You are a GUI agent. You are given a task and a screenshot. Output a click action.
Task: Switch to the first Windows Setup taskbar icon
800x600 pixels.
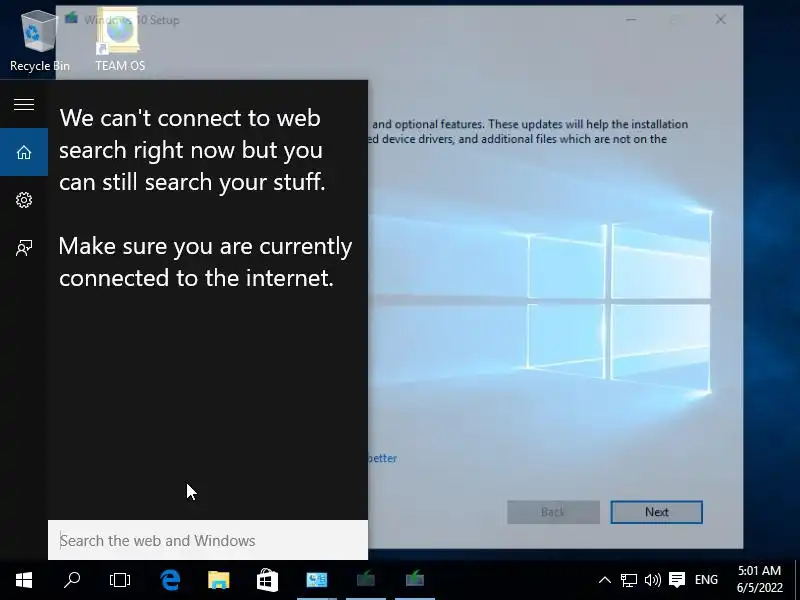point(365,580)
